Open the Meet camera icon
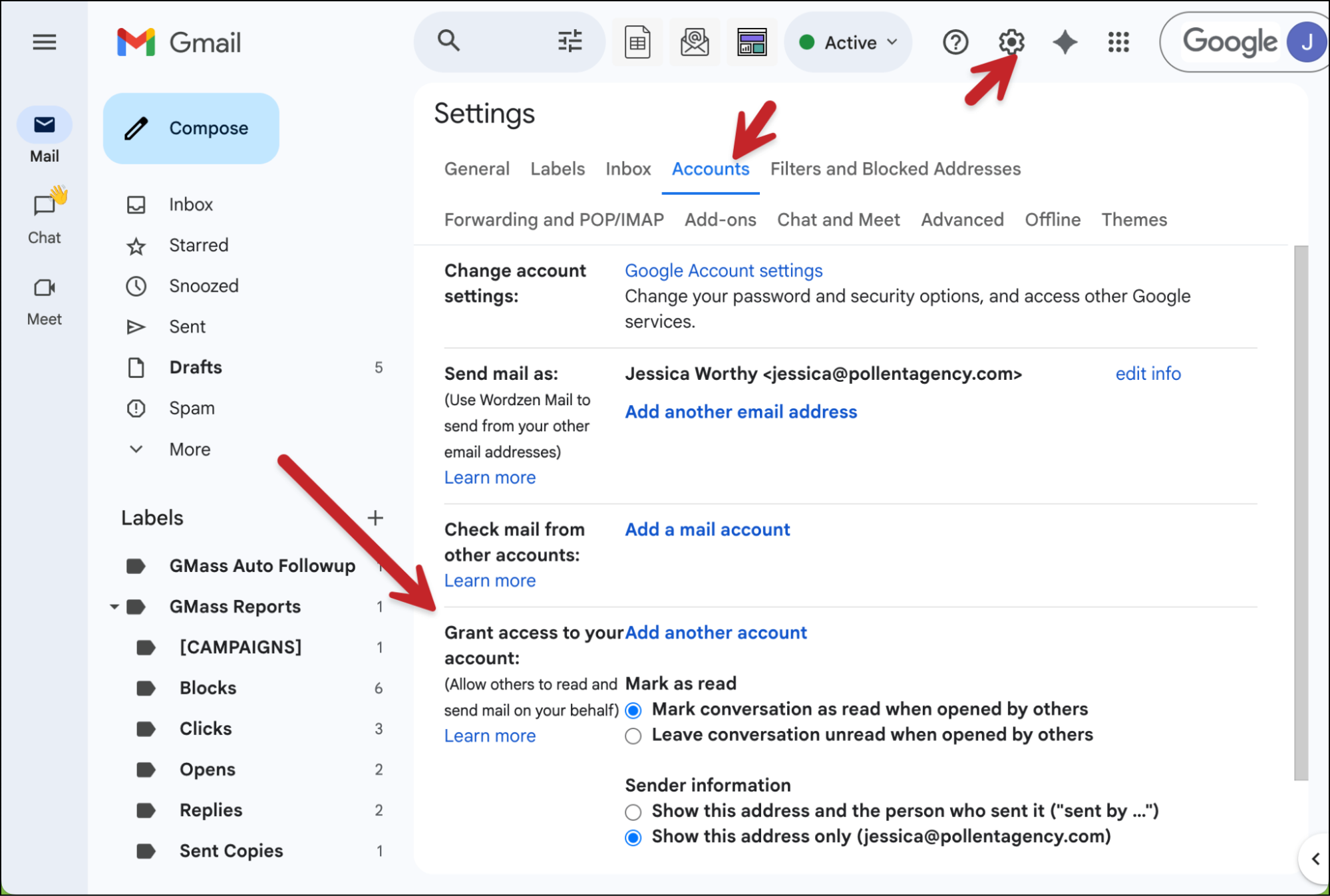Viewport: 1330px width, 896px height. coord(45,288)
